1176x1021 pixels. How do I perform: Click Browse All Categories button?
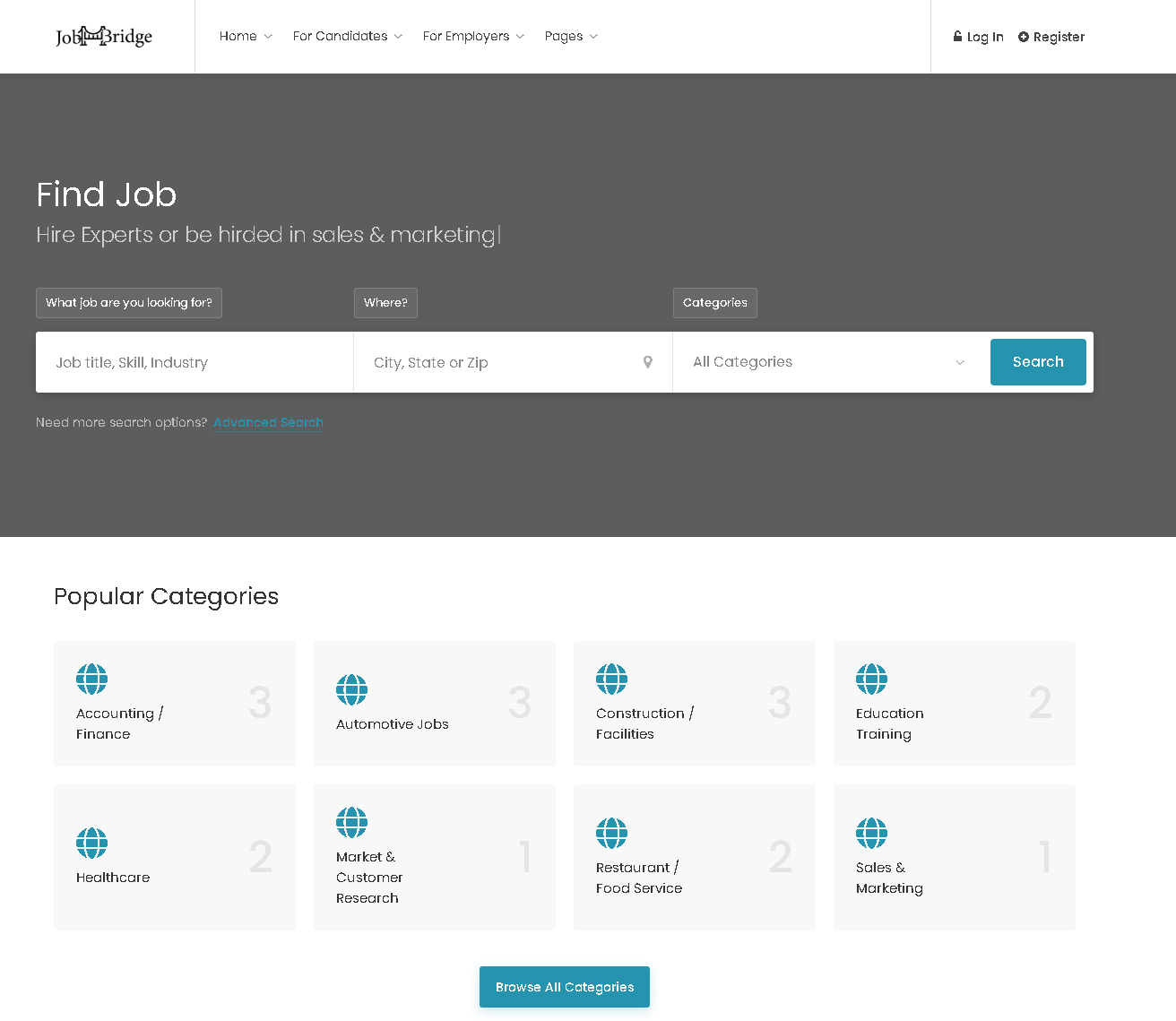(x=565, y=987)
